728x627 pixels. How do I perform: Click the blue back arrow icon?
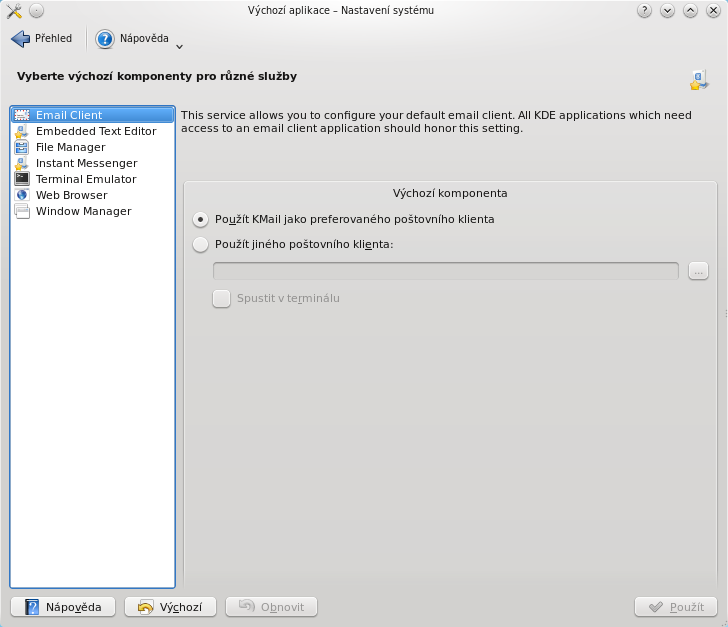pos(20,39)
